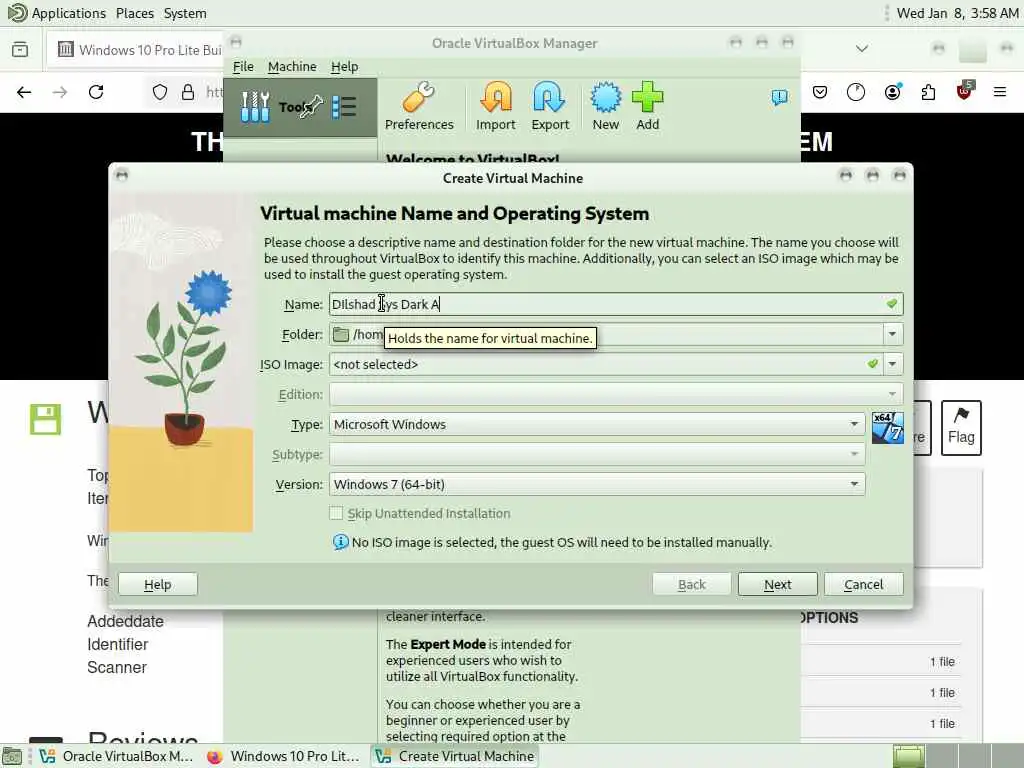Open the Version dropdown Windows 7 (64-bit)

pyautogui.click(x=597, y=485)
